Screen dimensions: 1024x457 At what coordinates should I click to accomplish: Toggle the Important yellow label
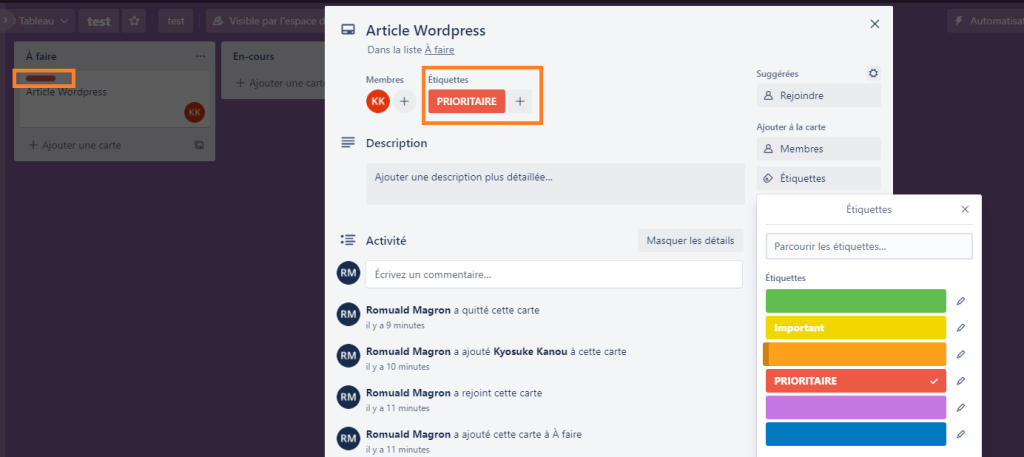856,328
